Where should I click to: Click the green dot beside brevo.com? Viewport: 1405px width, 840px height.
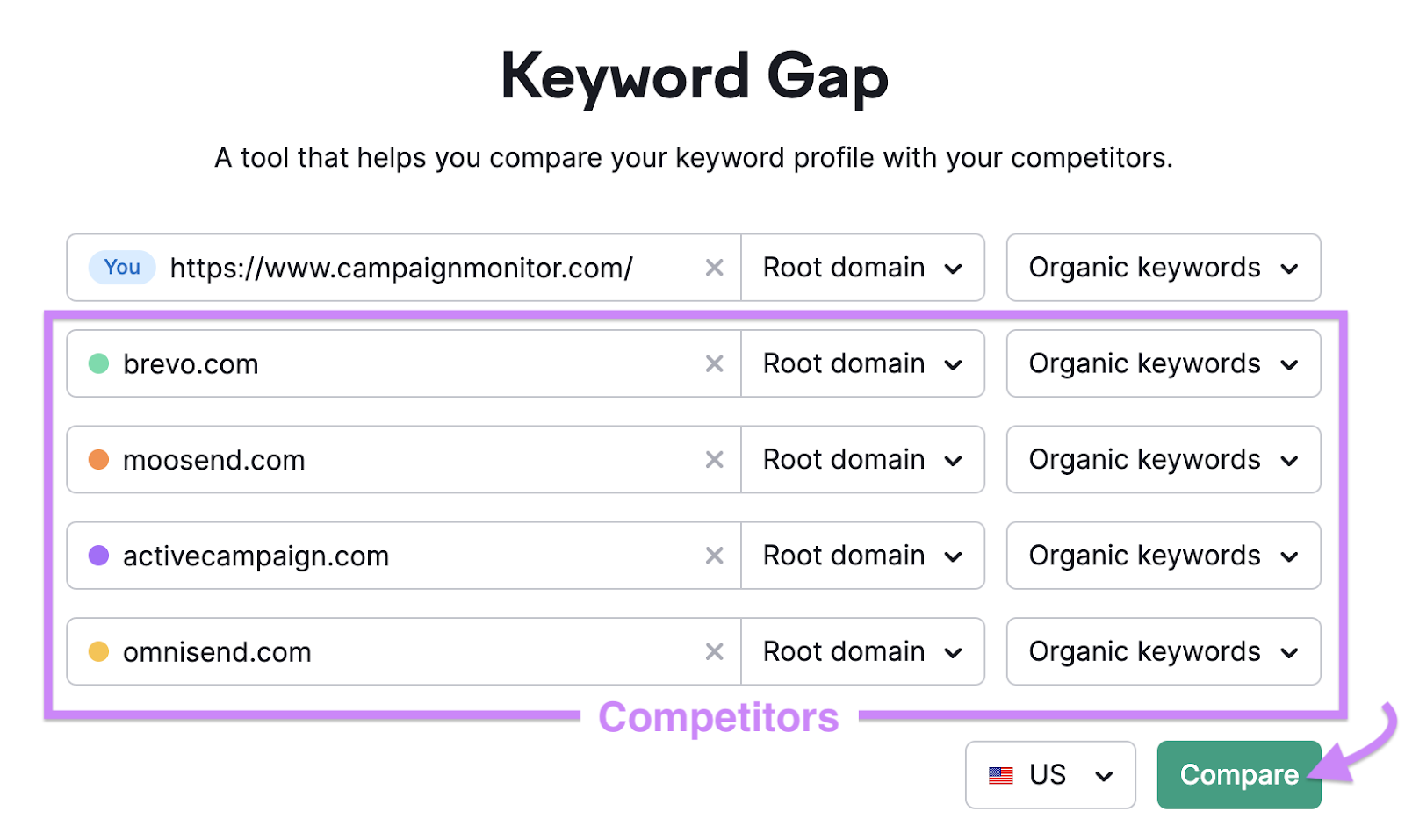tap(98, 363)
